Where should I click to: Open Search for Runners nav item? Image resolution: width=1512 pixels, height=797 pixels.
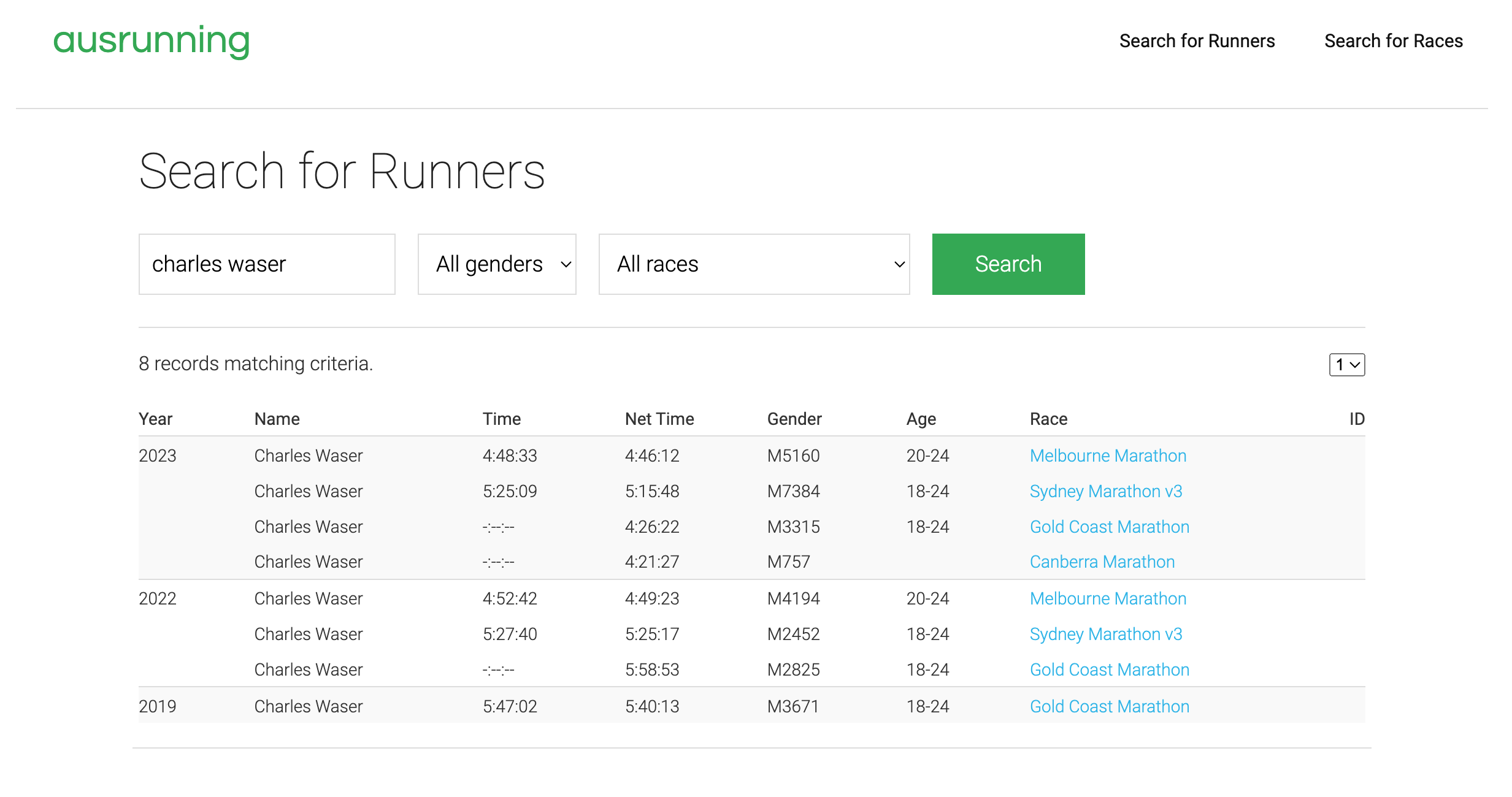point(1197,41)
